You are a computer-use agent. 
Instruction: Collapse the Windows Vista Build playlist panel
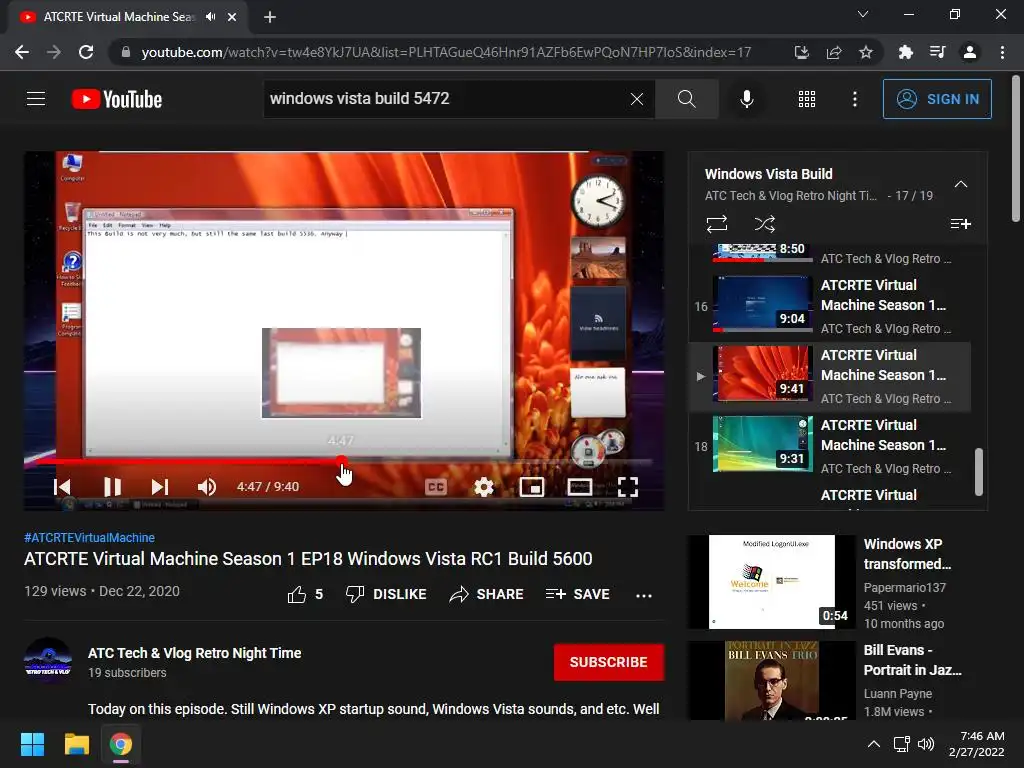(960, 184)
